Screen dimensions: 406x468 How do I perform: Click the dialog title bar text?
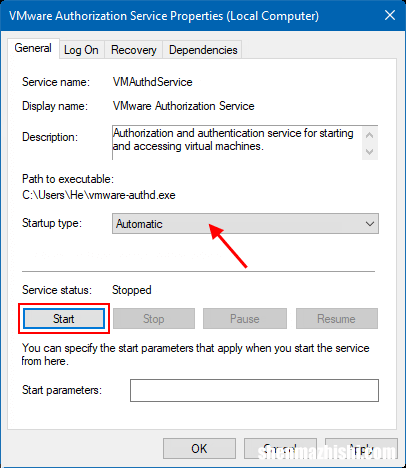164,16
